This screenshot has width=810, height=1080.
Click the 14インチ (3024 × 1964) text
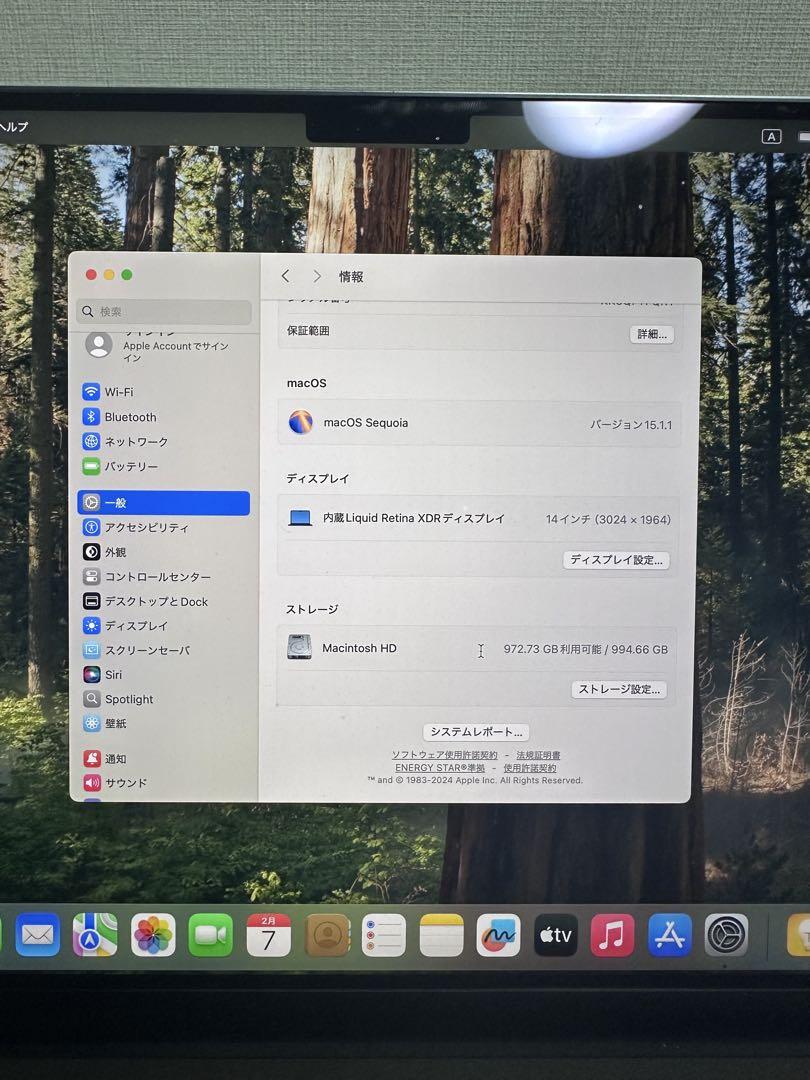pos(608,519)
